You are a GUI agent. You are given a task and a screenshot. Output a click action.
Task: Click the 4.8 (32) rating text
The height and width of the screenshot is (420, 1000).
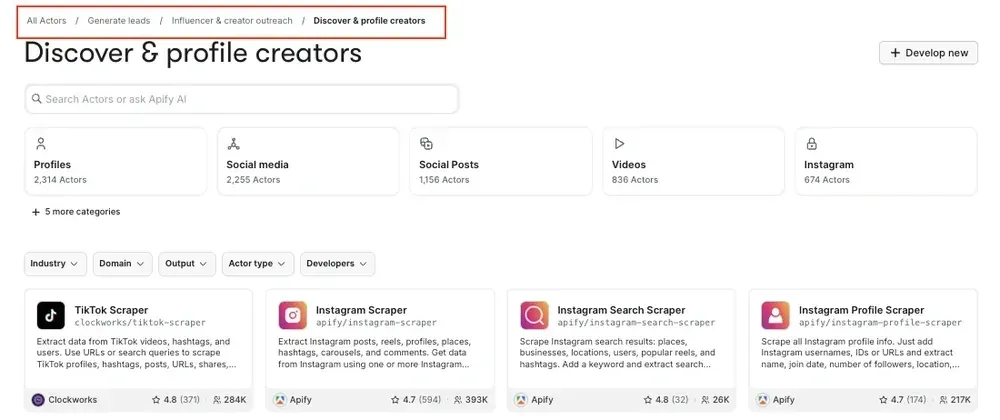[x=672, y=400]
